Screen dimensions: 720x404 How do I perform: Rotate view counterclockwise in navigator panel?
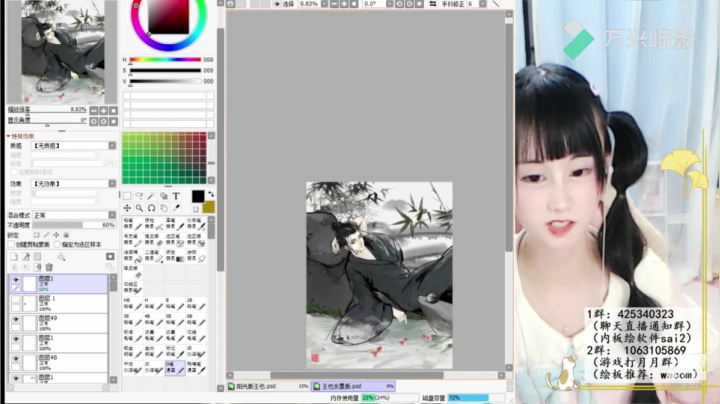tap(94, 122)
